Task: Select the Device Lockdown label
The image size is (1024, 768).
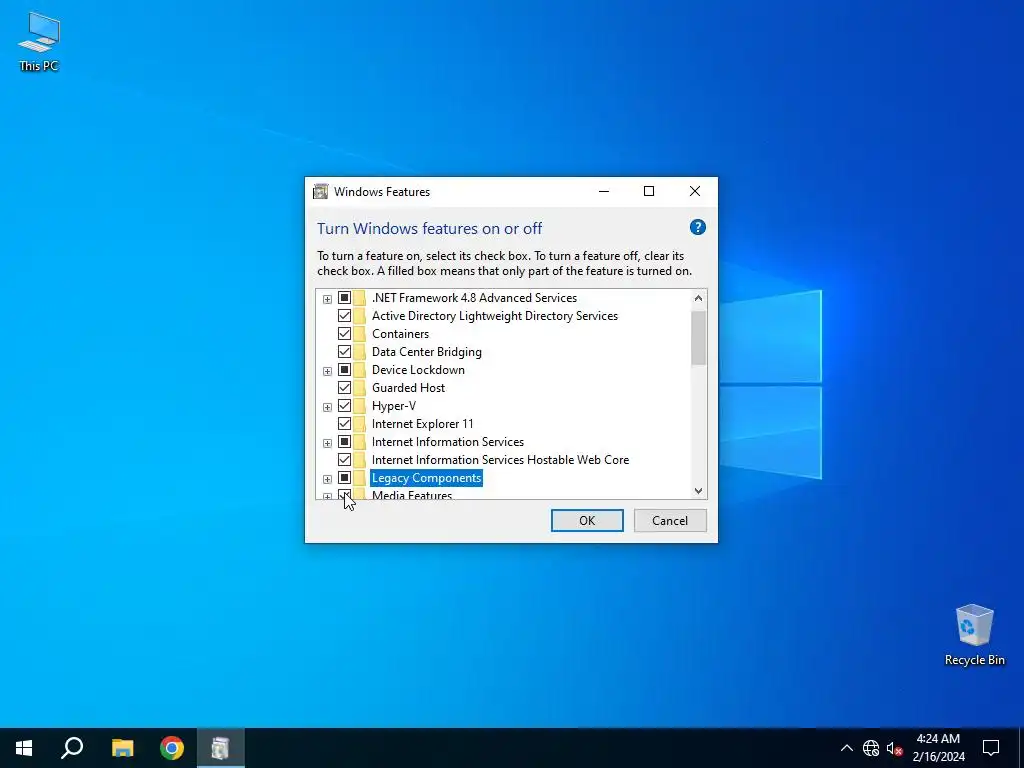Action: [x=418, y=370]
